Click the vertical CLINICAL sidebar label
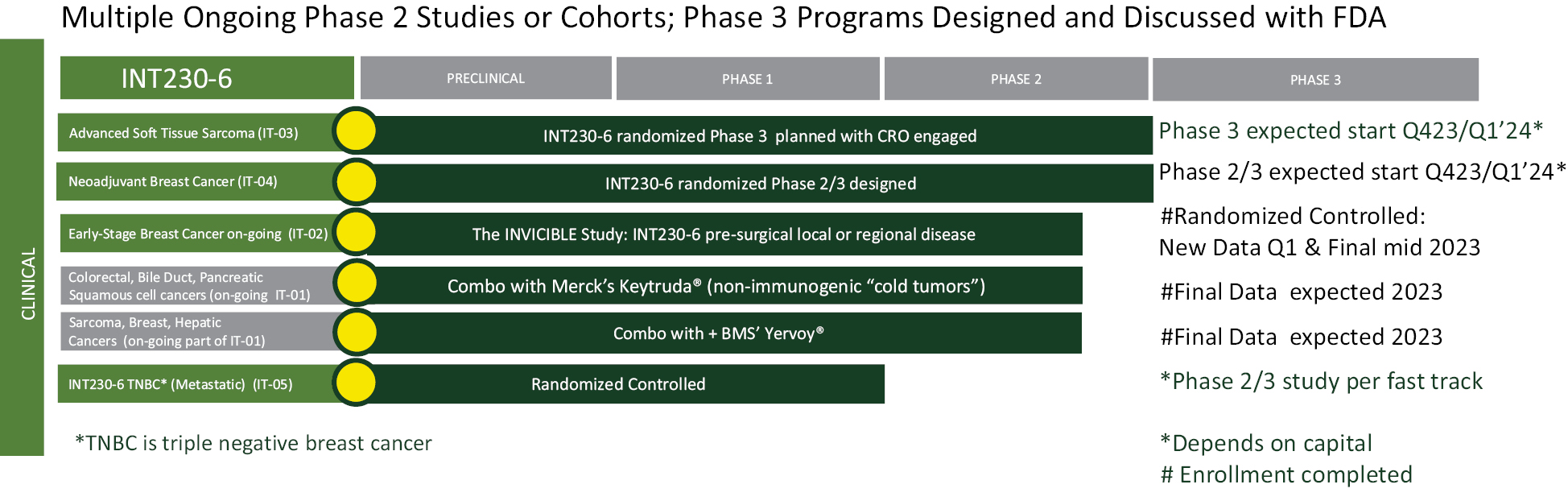This screenshot has height=501, width=1568. [27, 284]
